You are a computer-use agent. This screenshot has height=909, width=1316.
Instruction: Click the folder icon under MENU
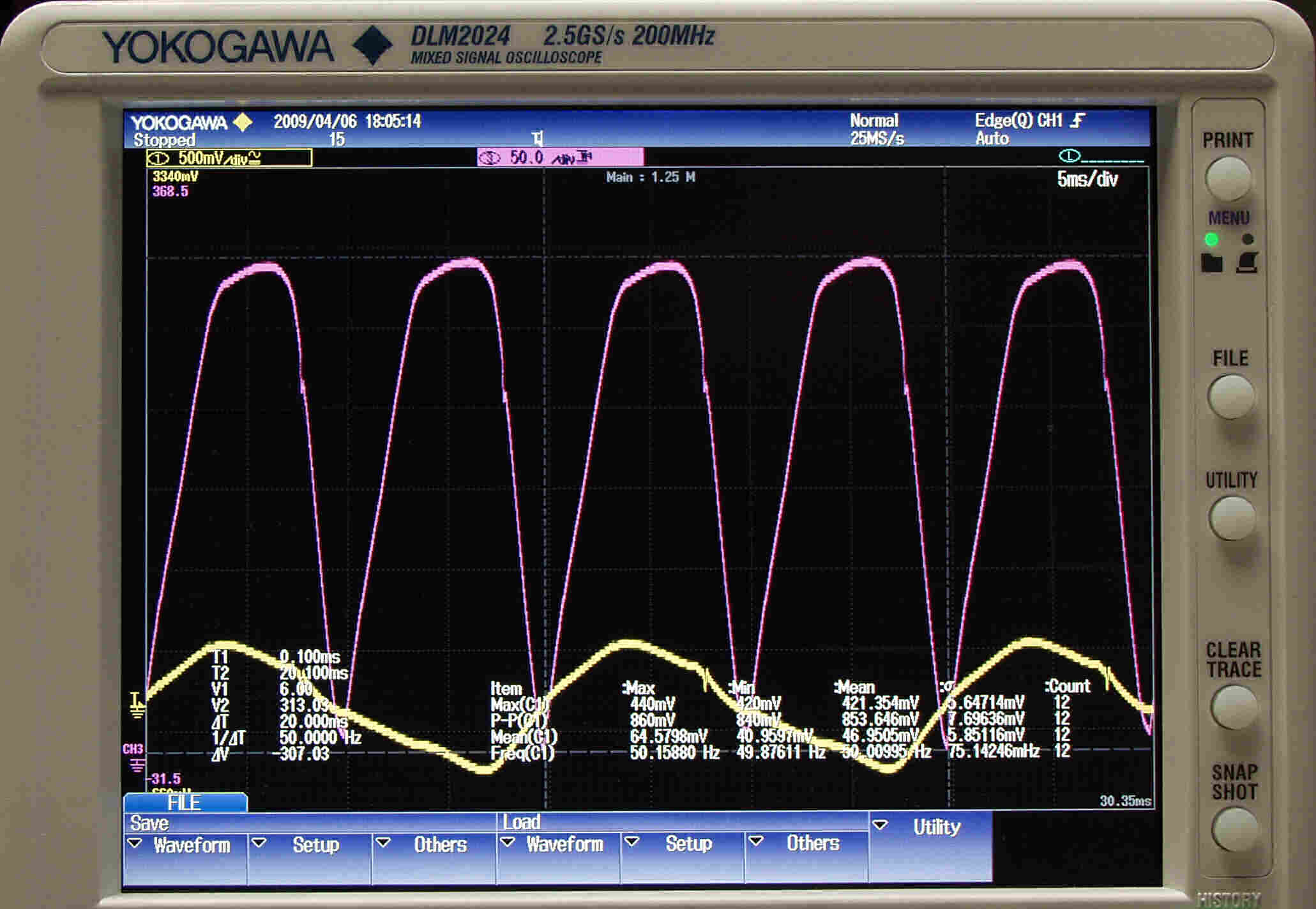(1211, 263)
